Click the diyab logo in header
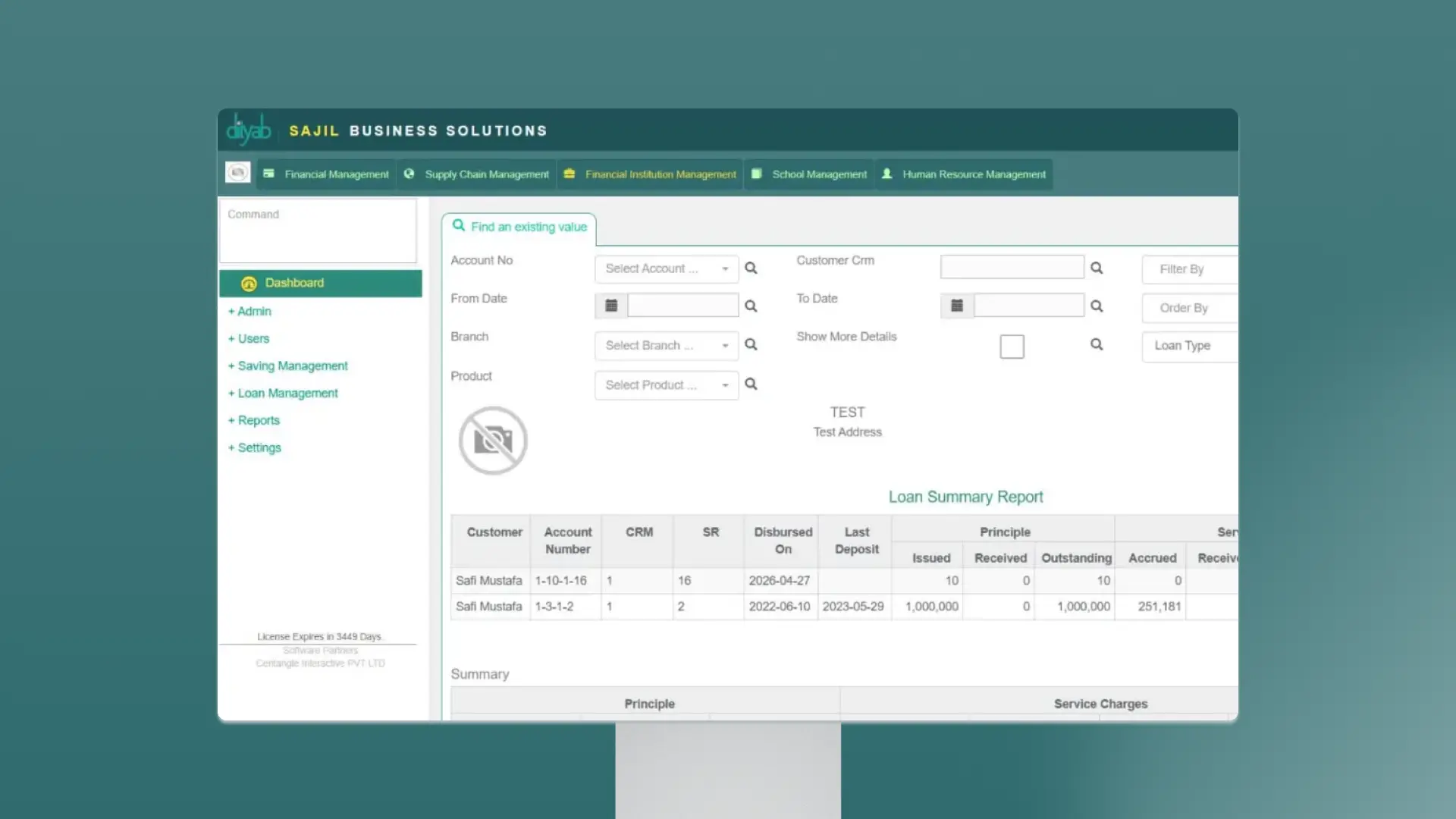The width and height of the screenshot is (1456, 819). click(248, 130)
